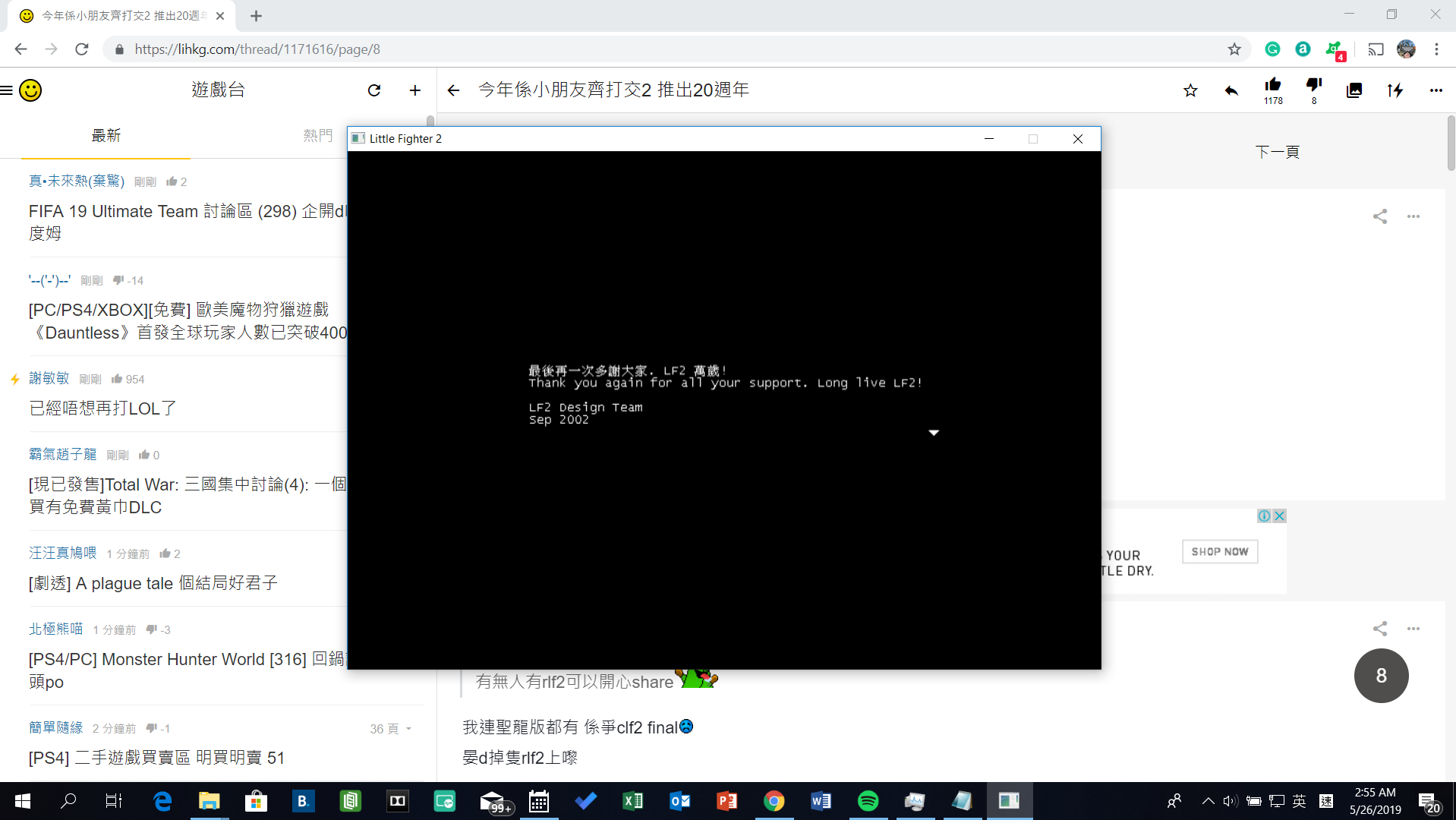
Task: Open the Monster Hunter World [316] thread
Action: (188, 670)
